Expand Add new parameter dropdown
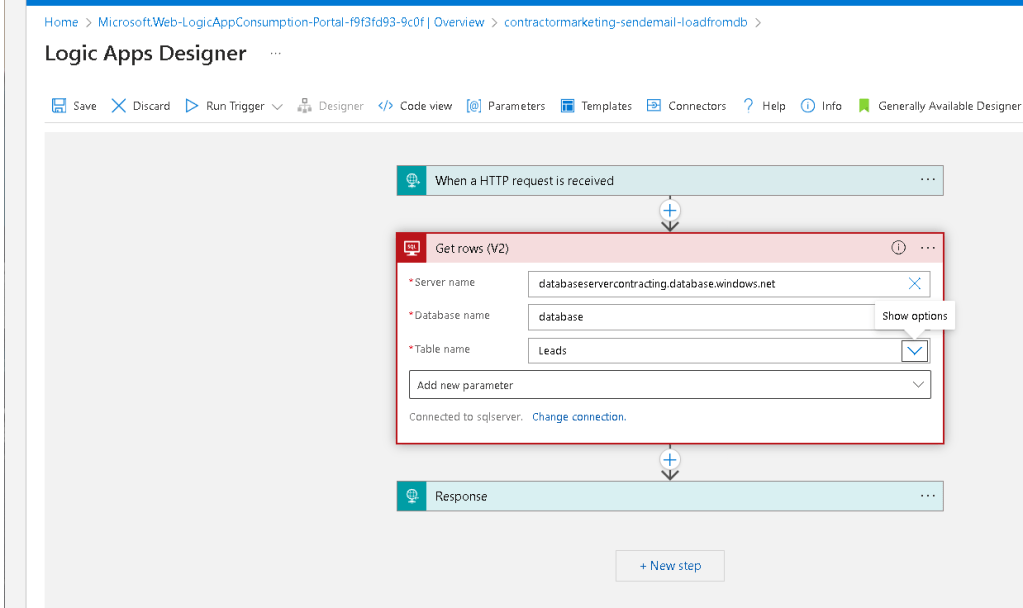The width and height of the screenshot is (1023, 608). click(918, 385)
